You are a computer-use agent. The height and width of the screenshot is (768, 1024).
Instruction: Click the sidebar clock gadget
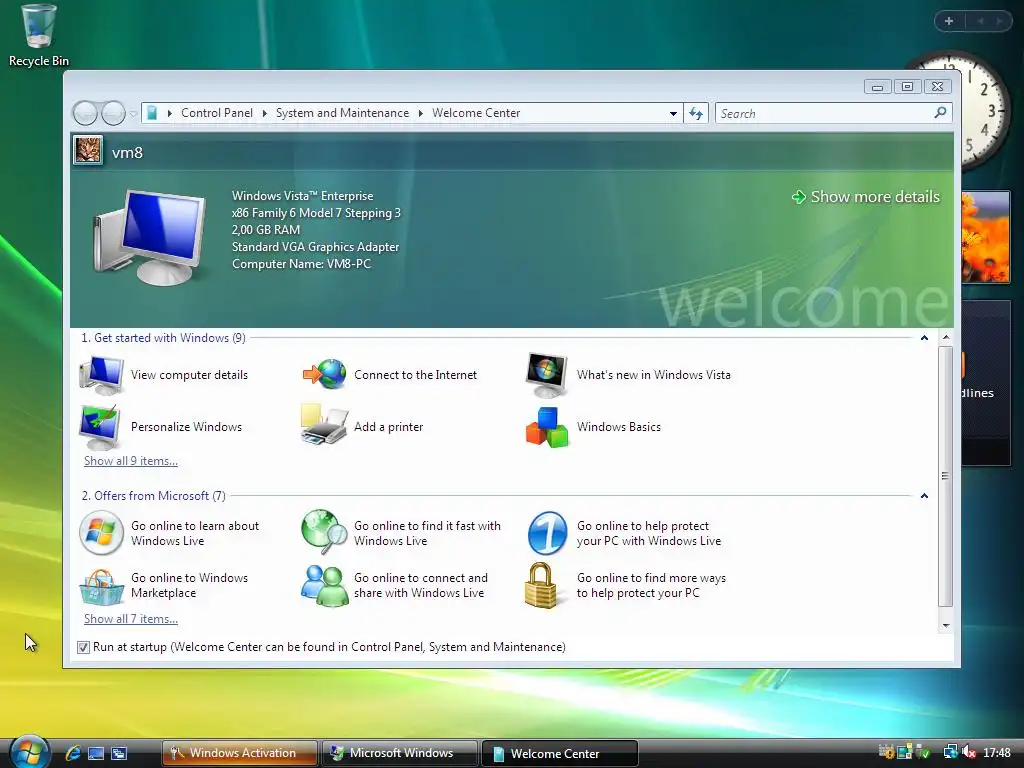coord(984,111)
